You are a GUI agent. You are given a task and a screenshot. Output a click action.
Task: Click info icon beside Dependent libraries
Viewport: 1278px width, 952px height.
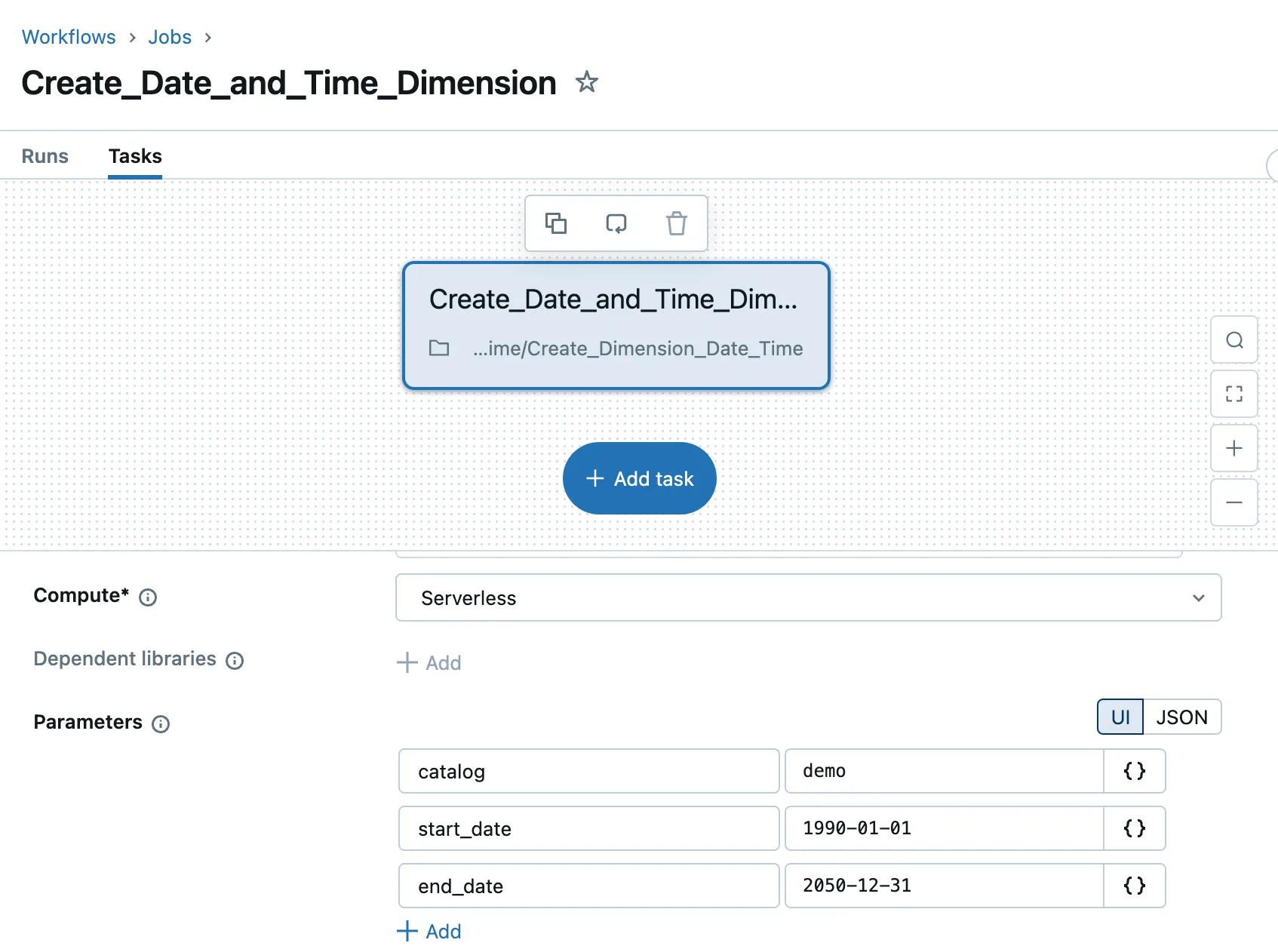pos(235,661)
